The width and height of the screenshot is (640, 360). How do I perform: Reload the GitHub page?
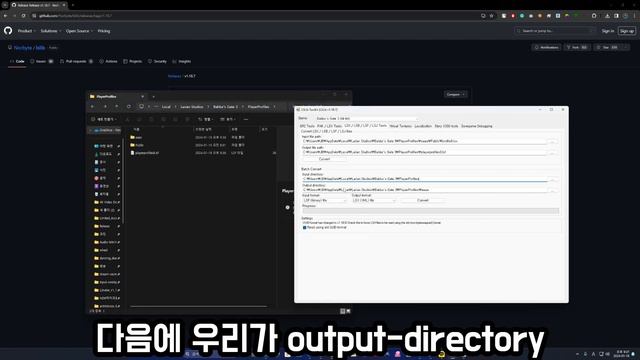24,16
